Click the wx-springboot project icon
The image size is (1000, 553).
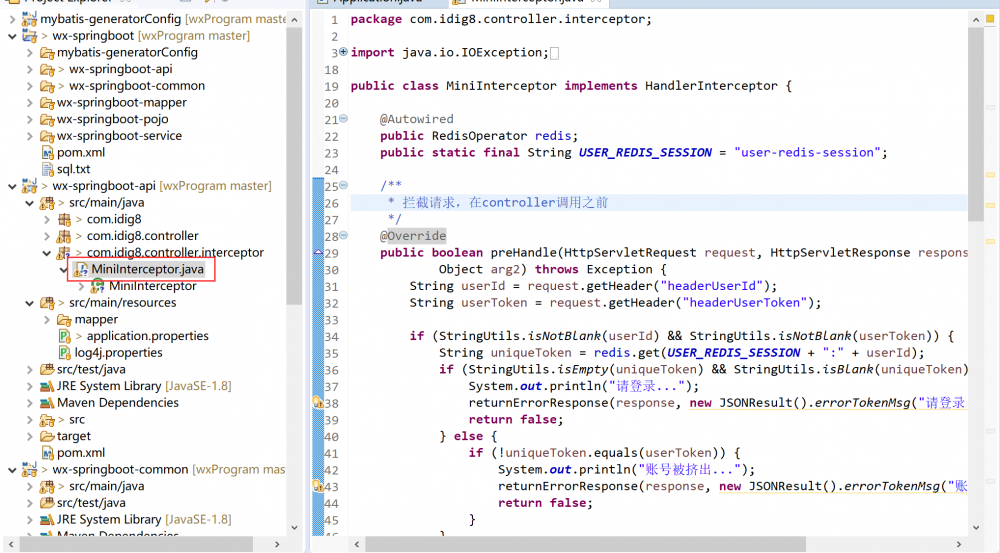pyautogui.click(x=29, y=36)
